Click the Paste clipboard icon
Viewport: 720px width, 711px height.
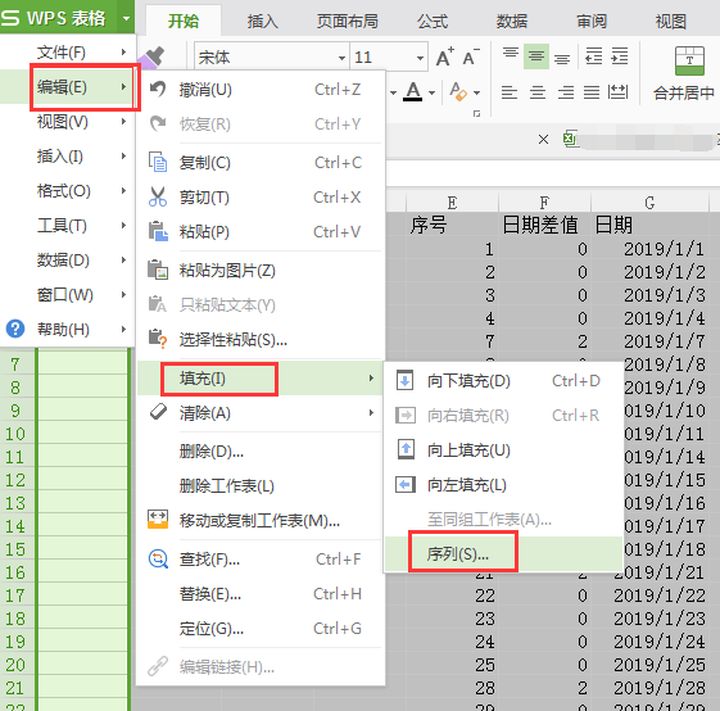click(x=158, y=231)
